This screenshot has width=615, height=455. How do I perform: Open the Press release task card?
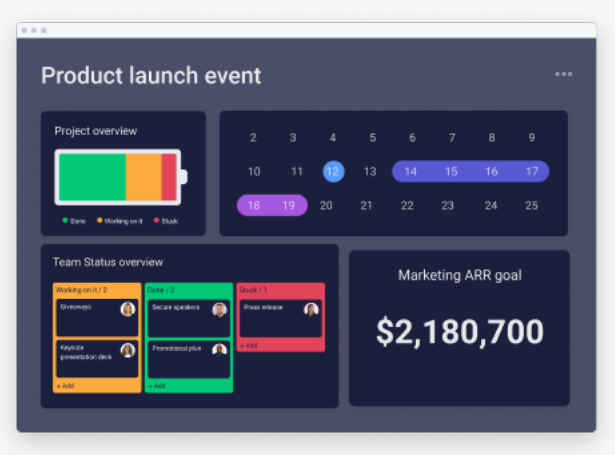click(281, 318)
